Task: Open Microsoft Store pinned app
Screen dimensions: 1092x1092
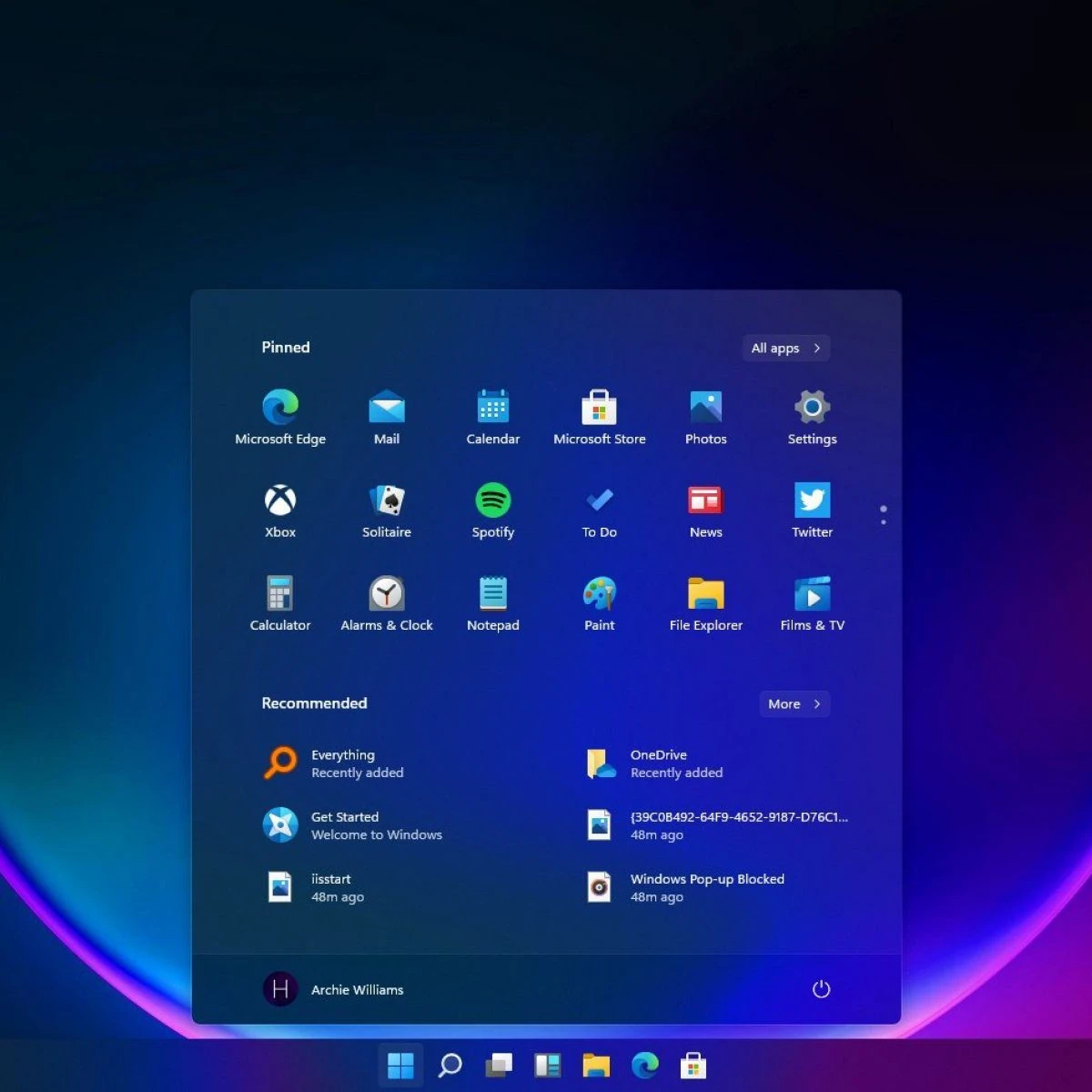Action: click(600, 418)
